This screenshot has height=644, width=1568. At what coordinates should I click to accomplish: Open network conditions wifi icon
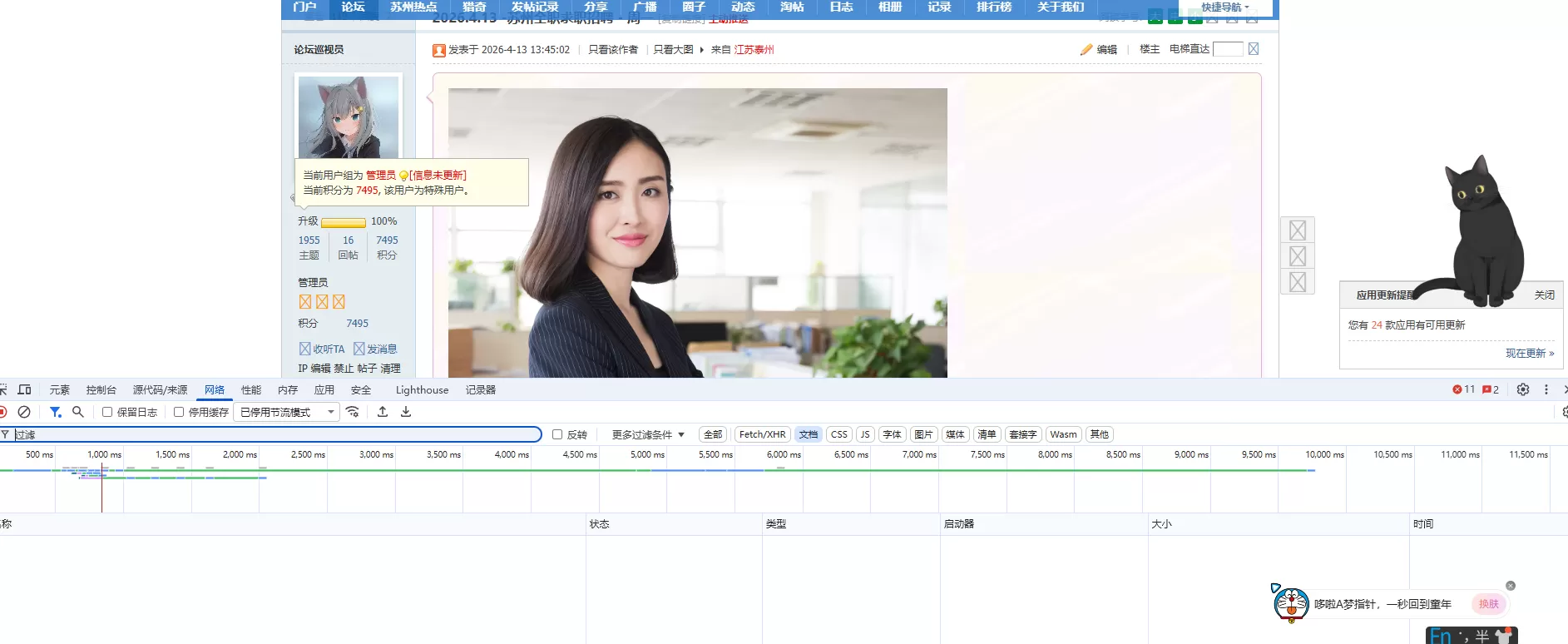[353, 412]
